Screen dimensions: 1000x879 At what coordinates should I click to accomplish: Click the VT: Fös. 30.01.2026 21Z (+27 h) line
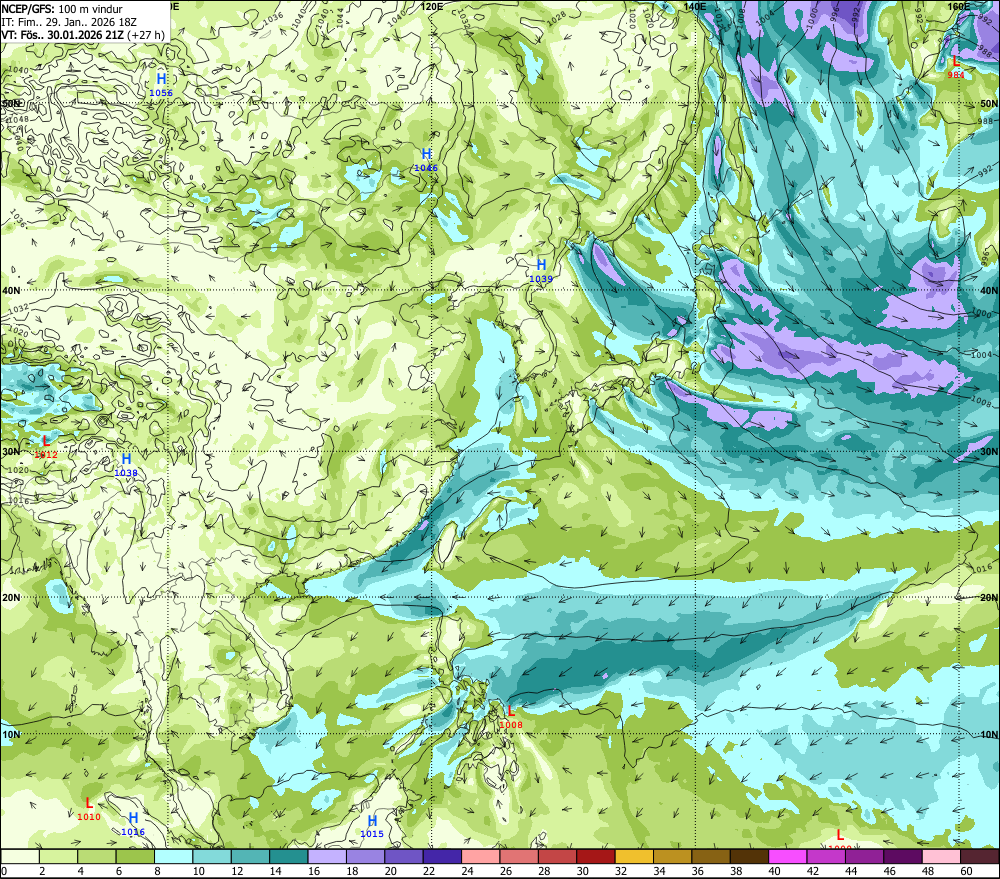pyautogui.click(x=83, y=34)
